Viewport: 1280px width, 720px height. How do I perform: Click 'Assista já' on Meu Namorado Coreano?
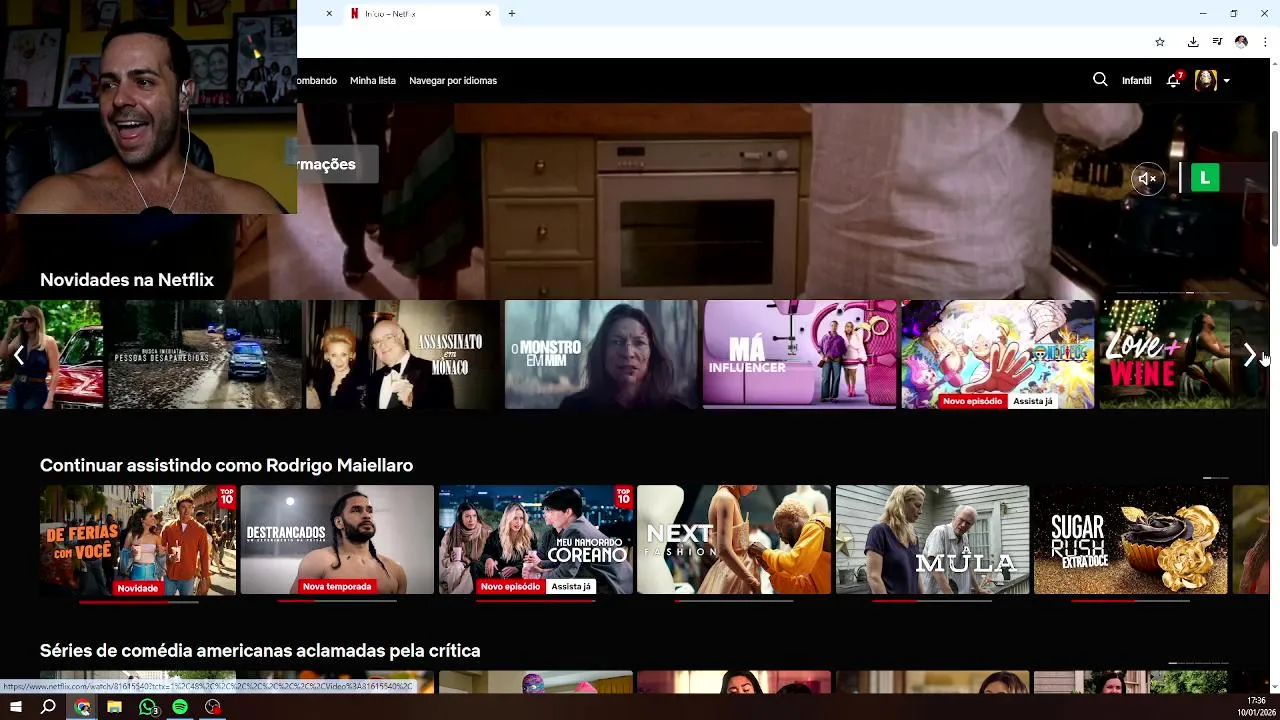click(571, 587)
